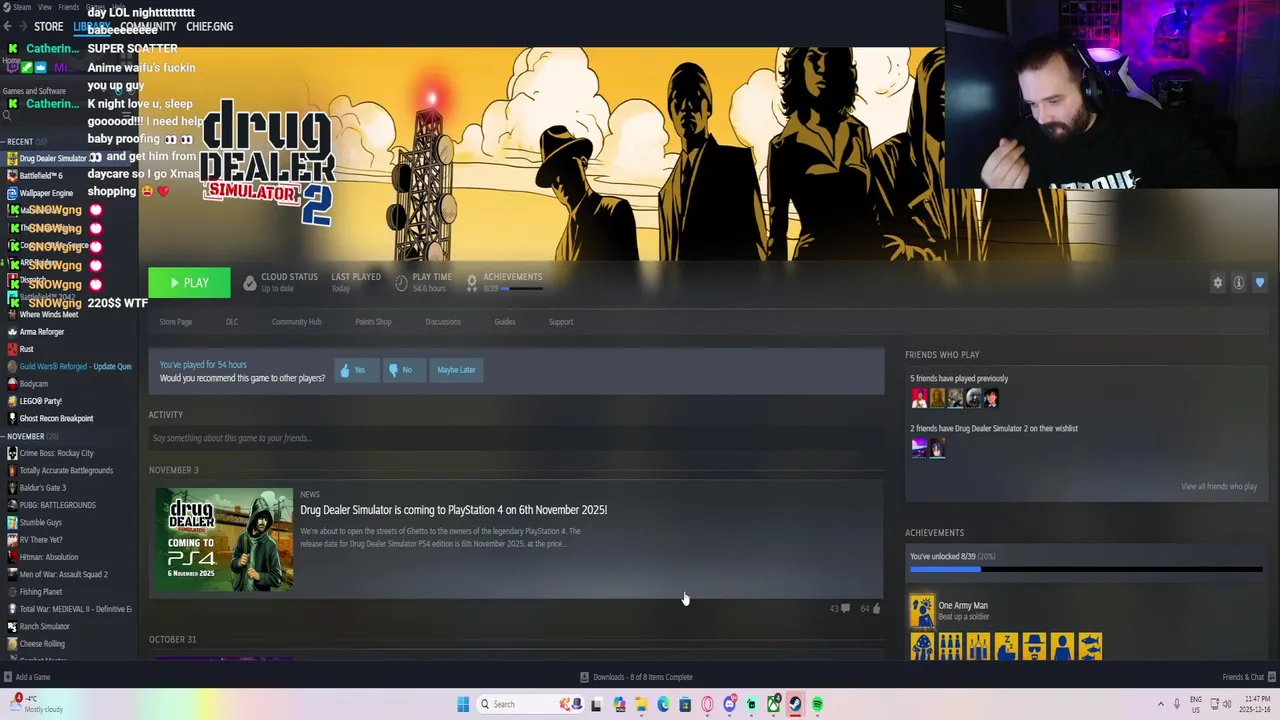
Task: Open the STORE tab
Action: point(48,27)
